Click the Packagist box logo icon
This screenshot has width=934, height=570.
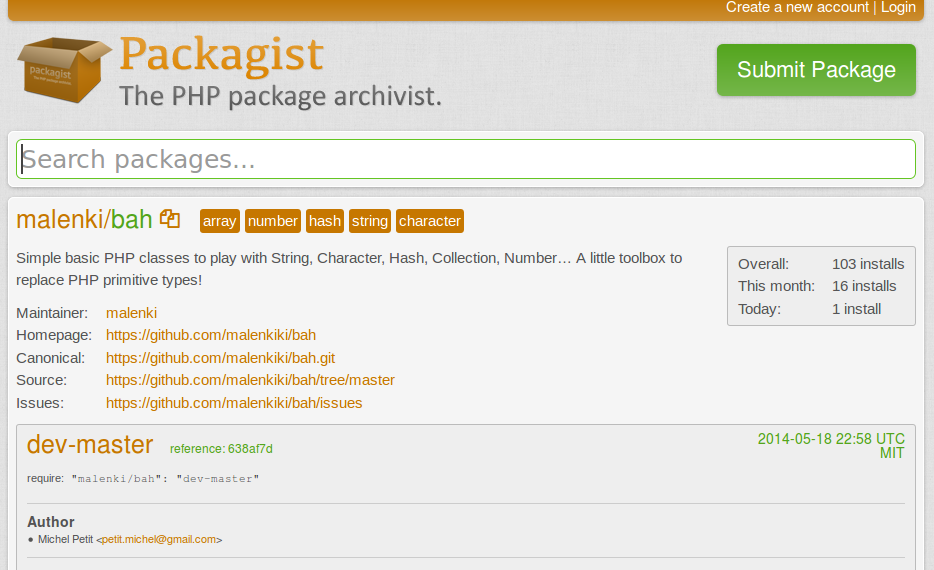[x=63, y=68]
